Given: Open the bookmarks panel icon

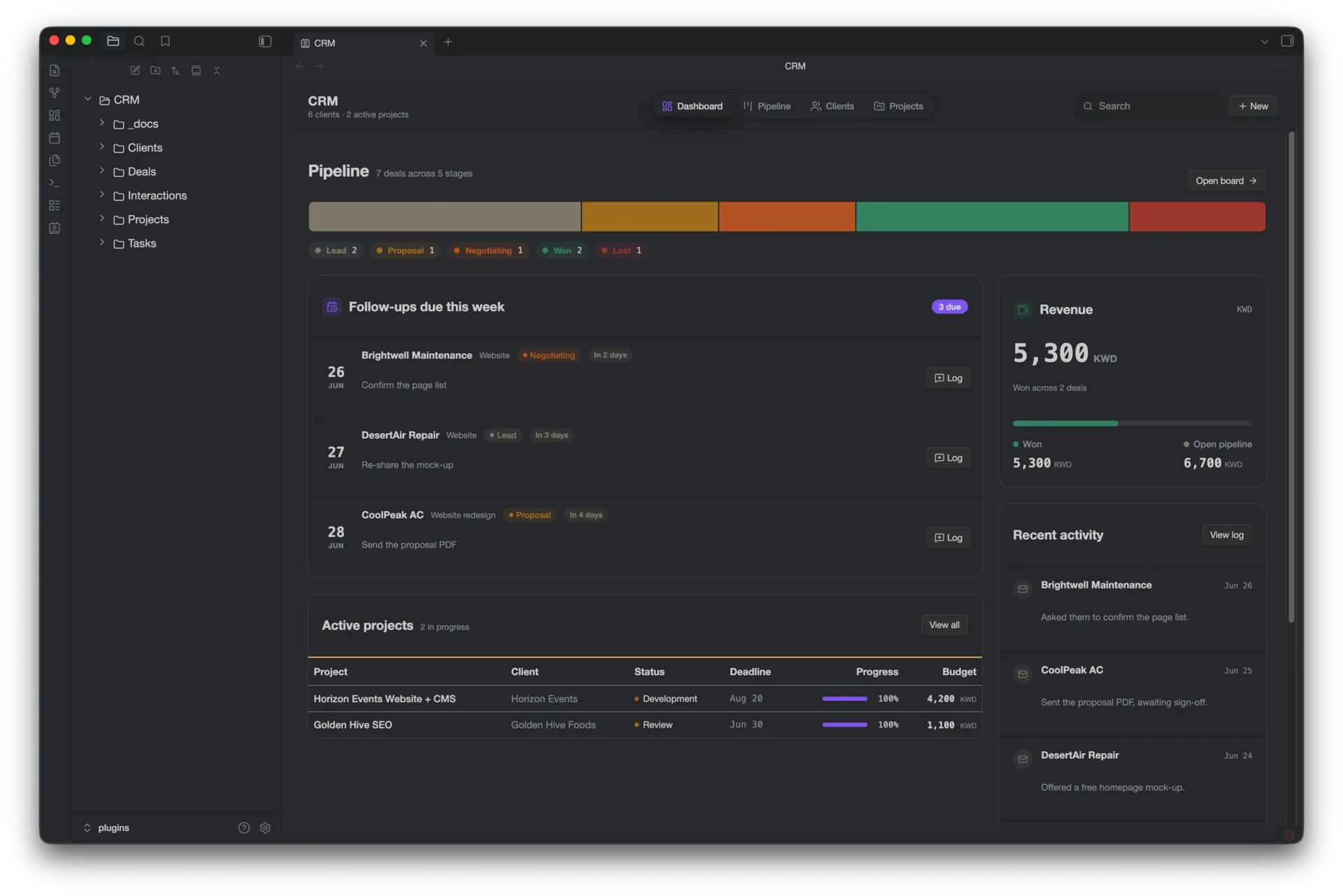Looking at the screenshot, I should click(165, 41).
